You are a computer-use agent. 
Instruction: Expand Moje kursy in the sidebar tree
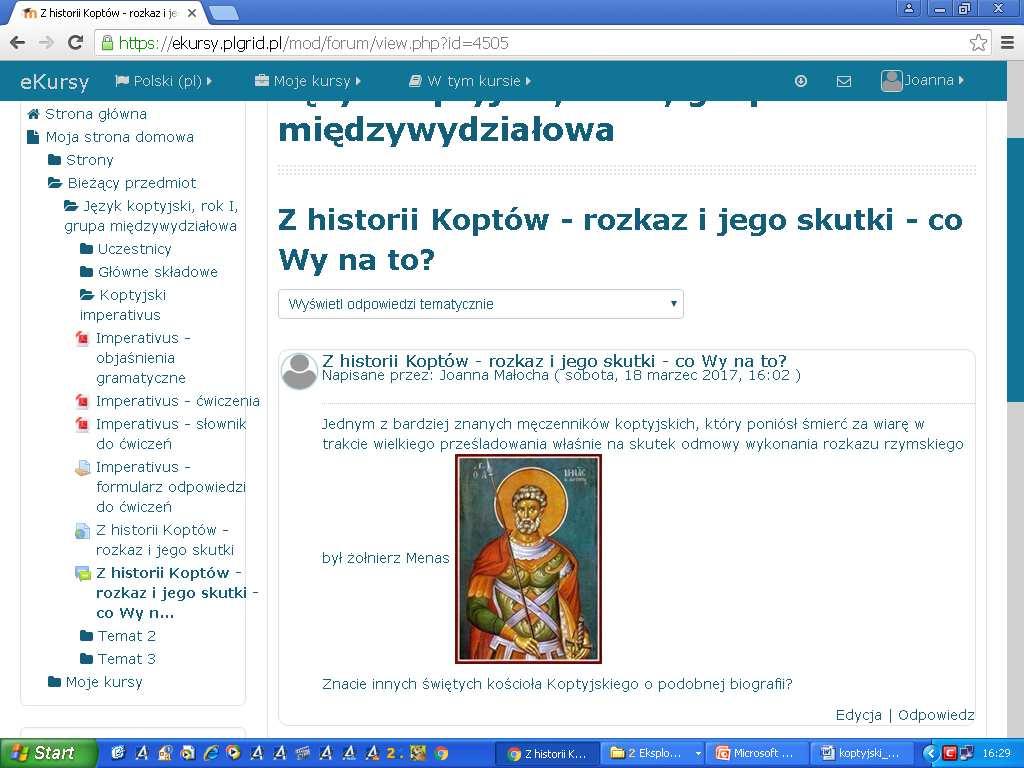click(x=104, y=682)
